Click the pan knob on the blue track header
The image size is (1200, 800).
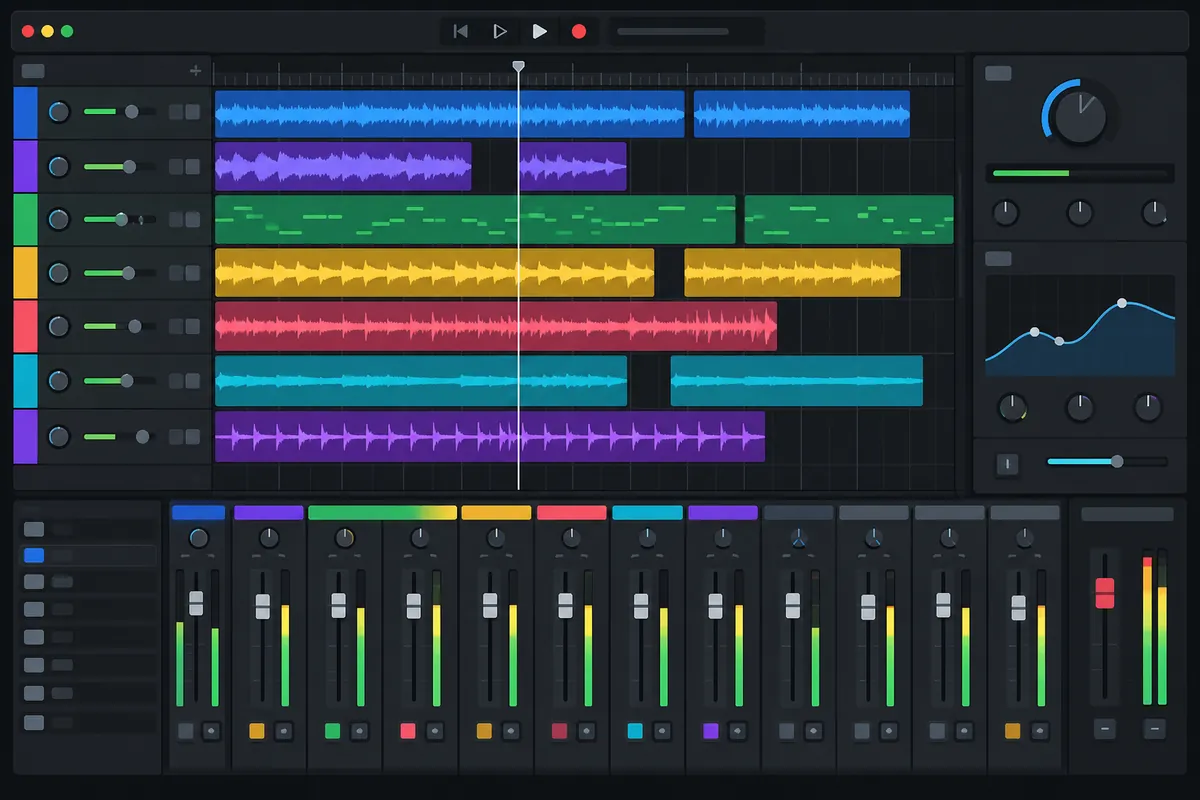click(x=59, y=112)
